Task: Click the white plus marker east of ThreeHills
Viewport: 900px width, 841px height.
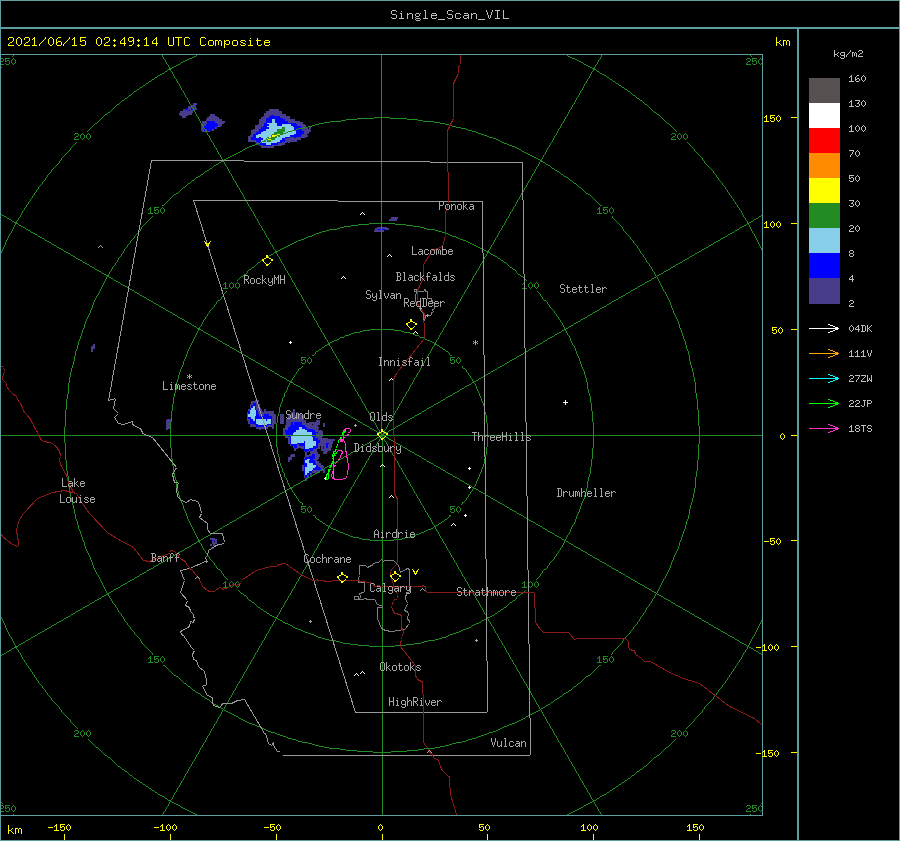Action: [x=565, y=402]
